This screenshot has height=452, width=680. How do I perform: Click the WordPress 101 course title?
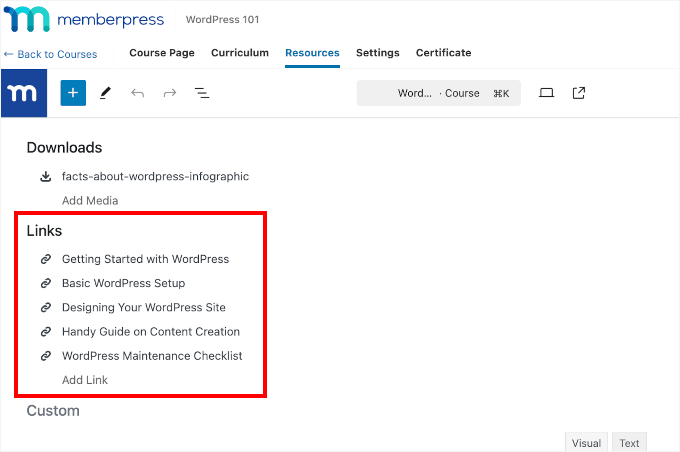(x=222, y=20)
